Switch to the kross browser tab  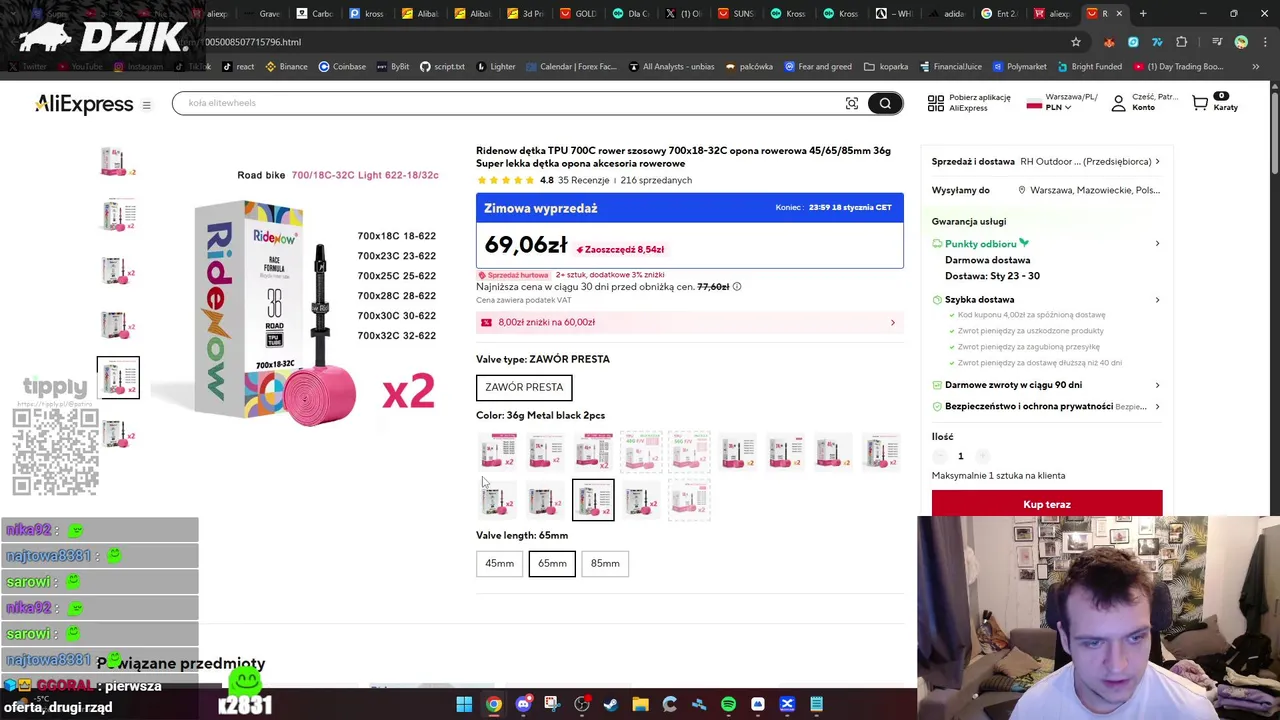(366, 14)
